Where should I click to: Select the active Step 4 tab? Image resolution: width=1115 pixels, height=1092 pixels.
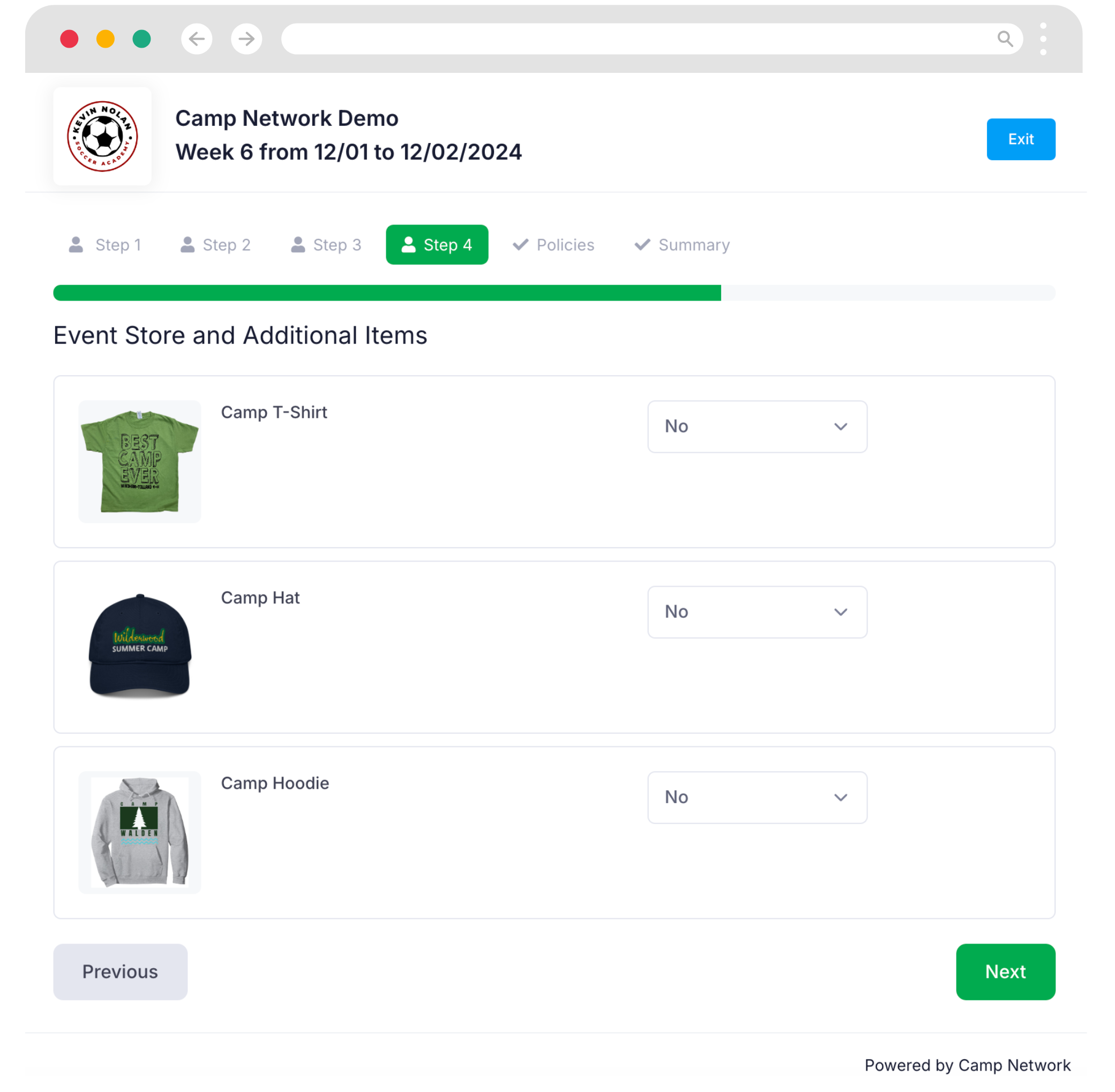click(437, 245)
